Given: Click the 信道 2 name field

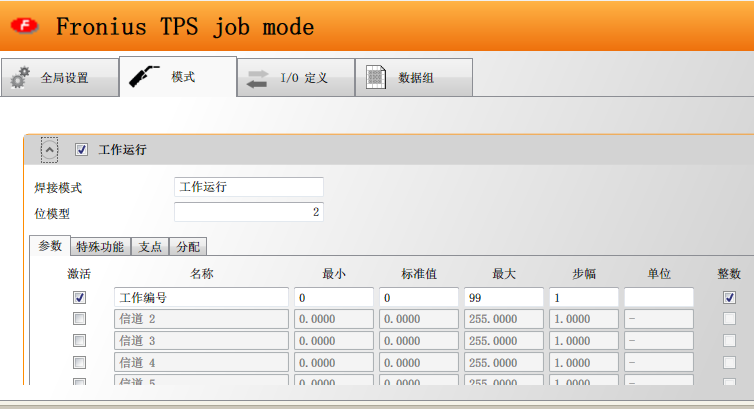Looking at the screenshot, I should (201, 319).
